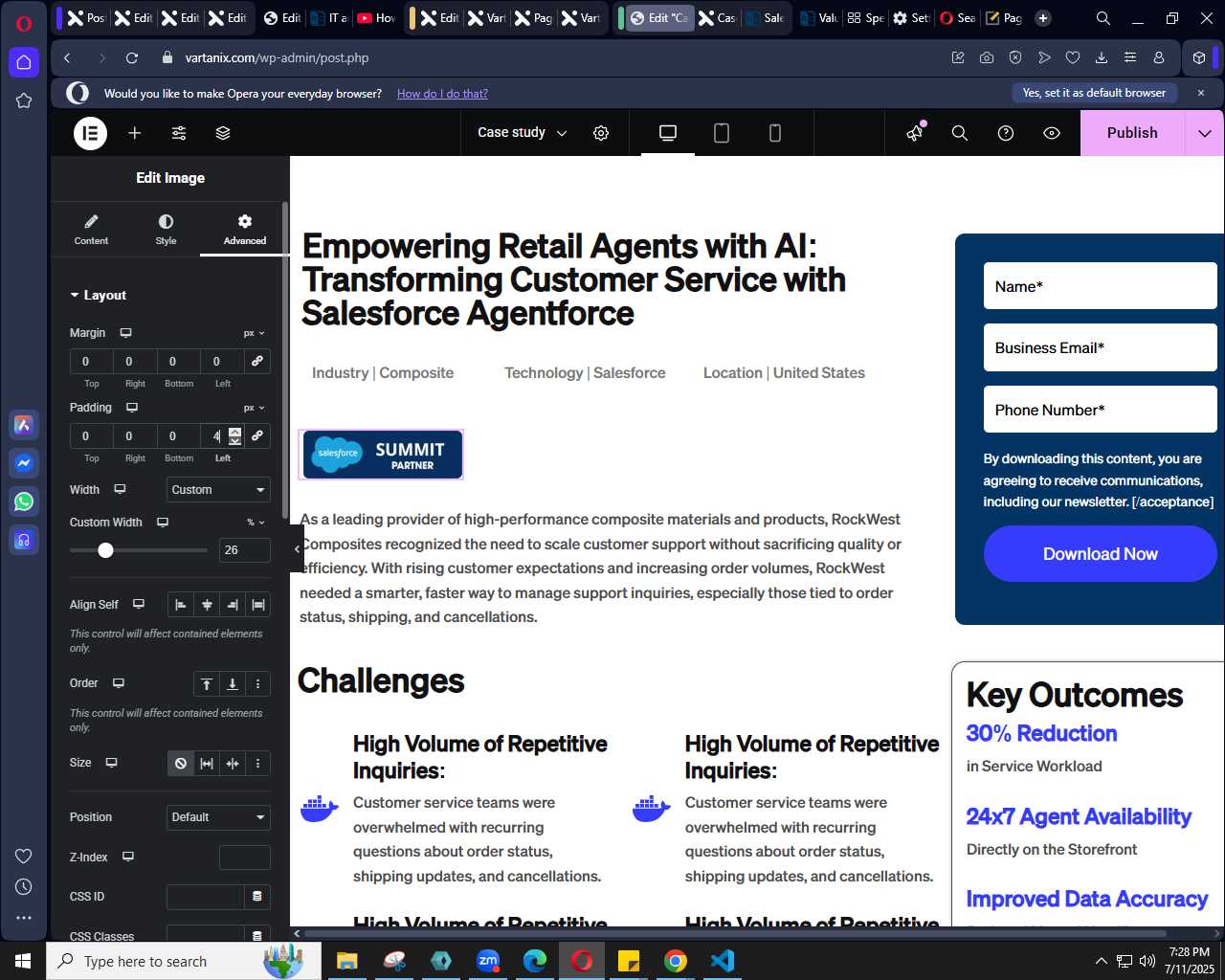
Task: Click the Elementor logo menu icon
Action: (91, 133)
